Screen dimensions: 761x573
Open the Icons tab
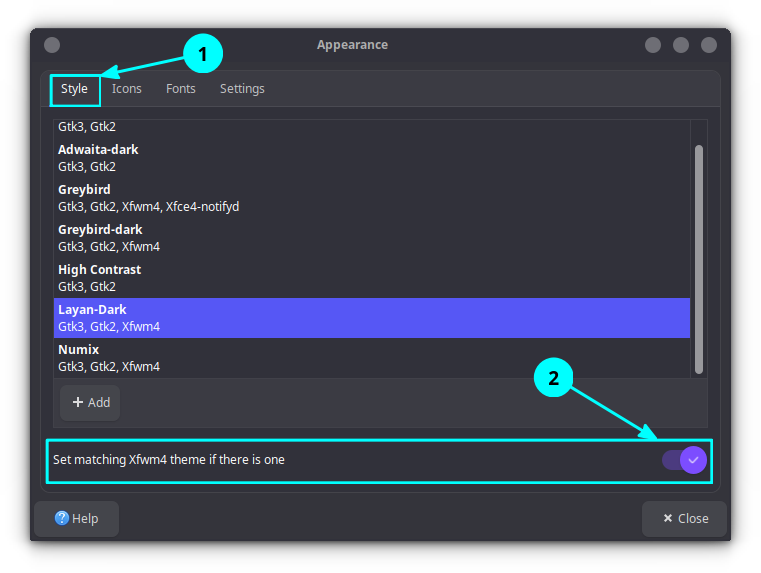127,89
